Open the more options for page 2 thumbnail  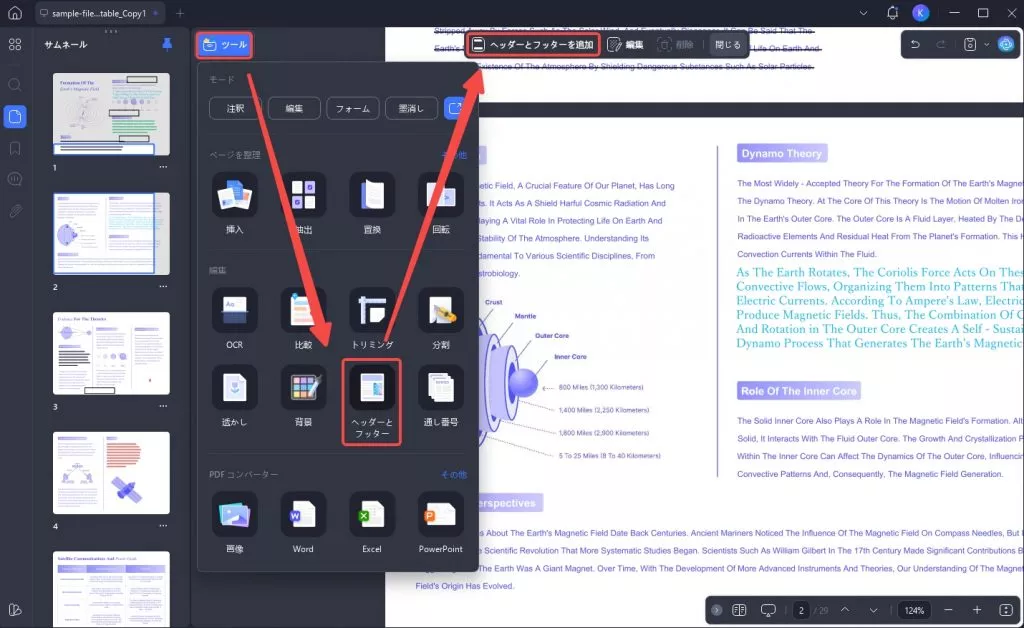coord(163,287)
